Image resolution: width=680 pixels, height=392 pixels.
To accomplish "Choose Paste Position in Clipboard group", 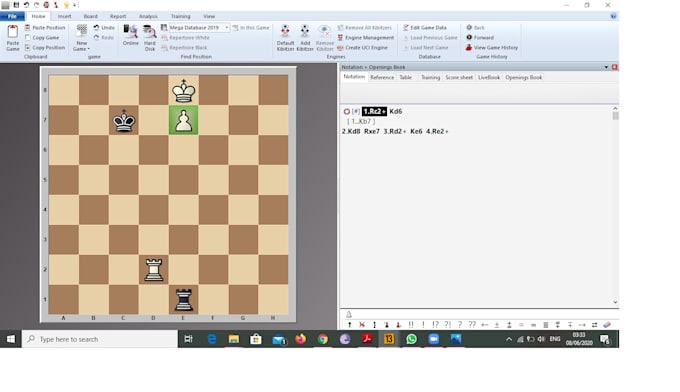I will click(45, 27).
